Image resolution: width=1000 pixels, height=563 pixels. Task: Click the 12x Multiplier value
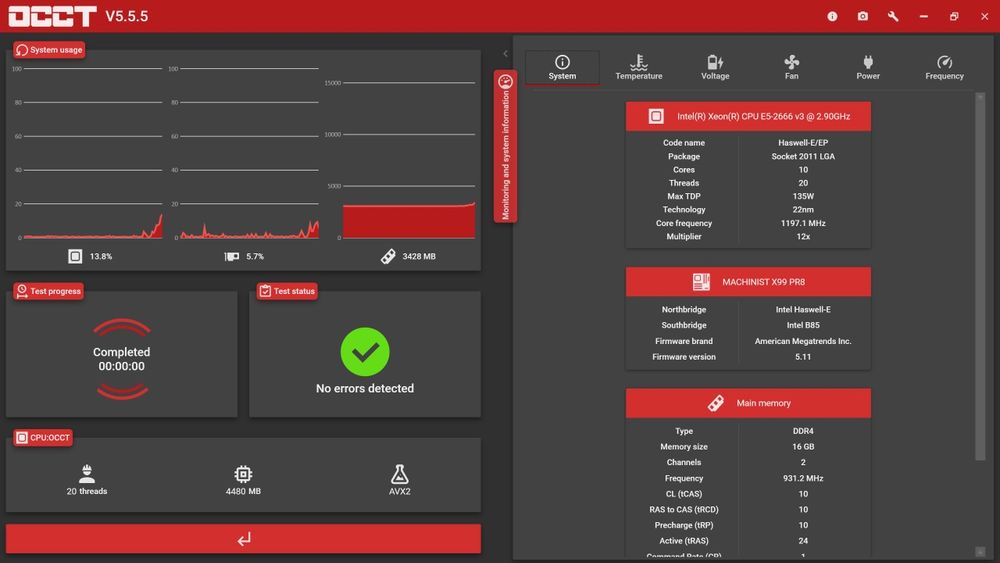coord(803,237)
